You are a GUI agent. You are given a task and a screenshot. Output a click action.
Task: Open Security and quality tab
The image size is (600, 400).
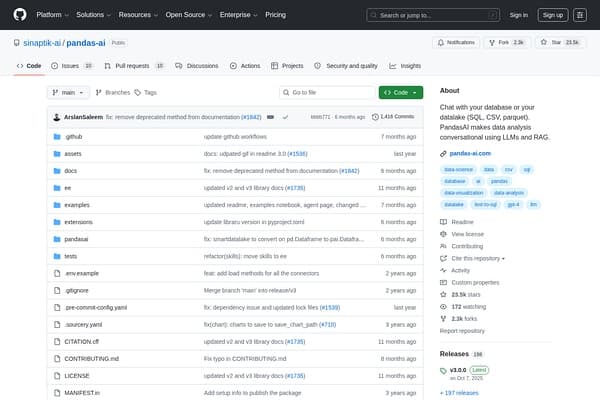(346, 66)
